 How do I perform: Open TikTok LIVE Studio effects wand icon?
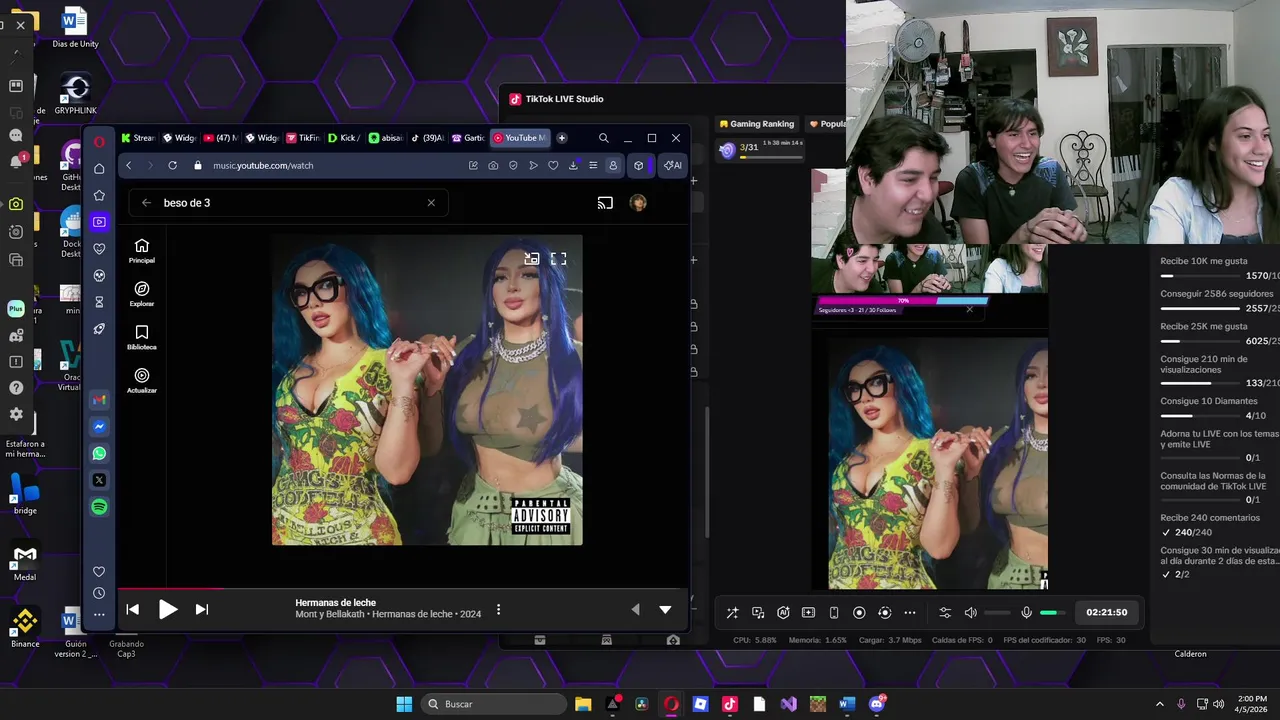point(732,612)
